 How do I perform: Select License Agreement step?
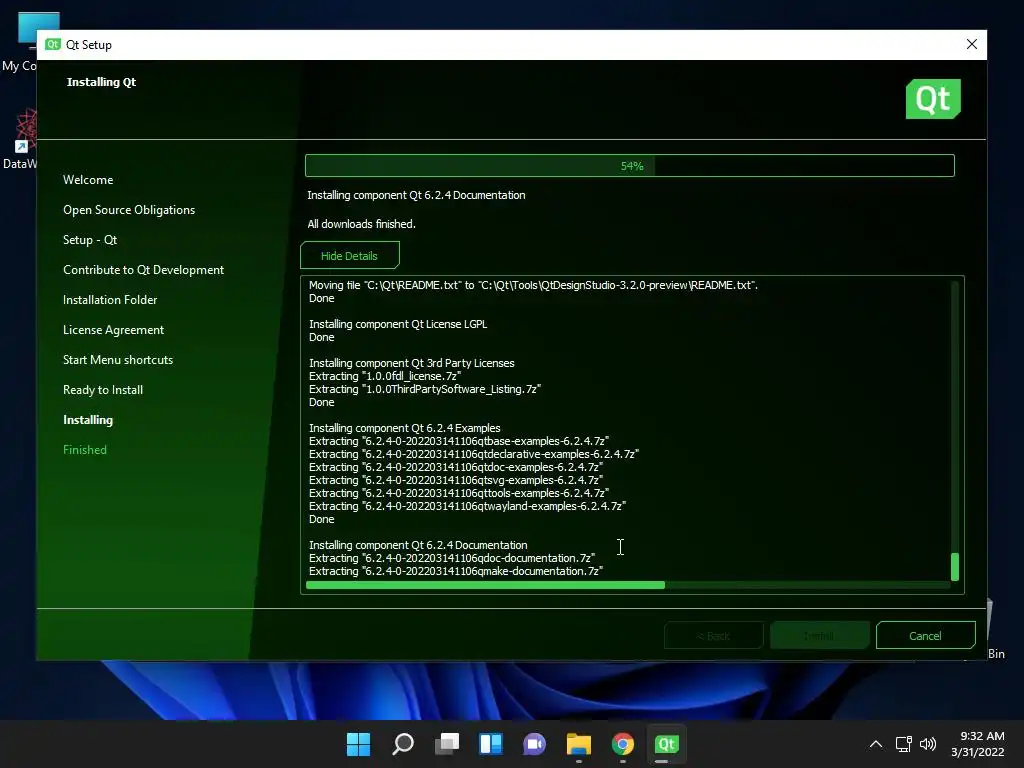114,330
